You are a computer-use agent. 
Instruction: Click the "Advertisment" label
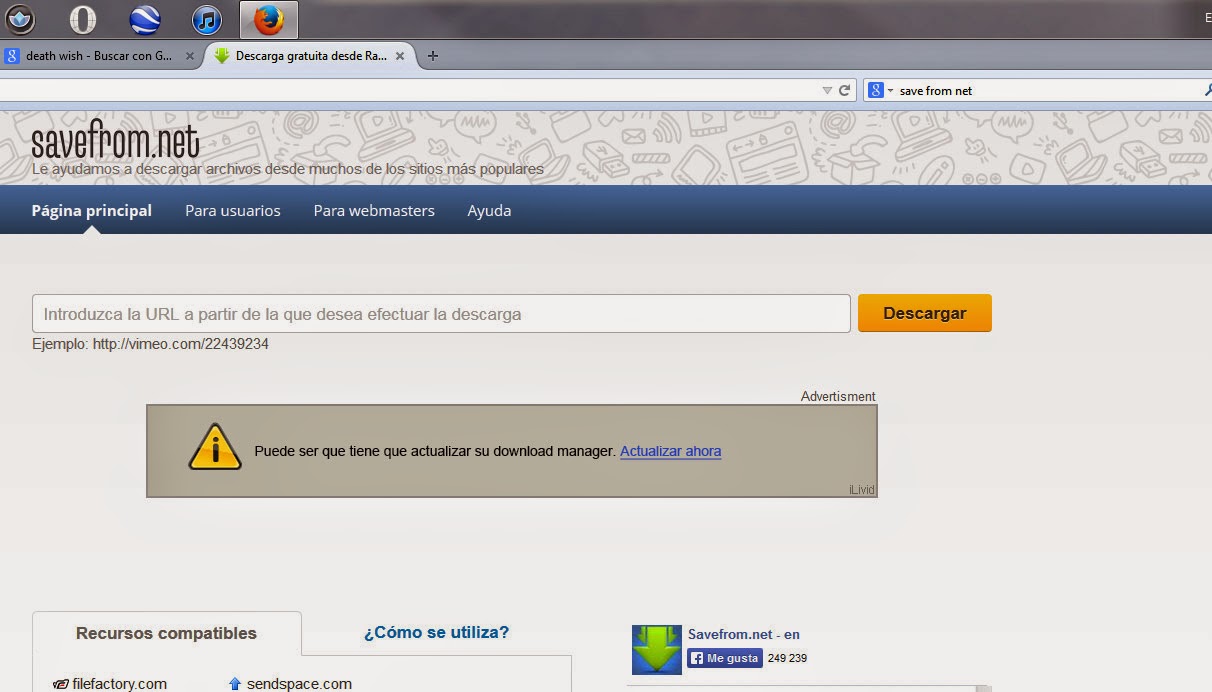838,396
